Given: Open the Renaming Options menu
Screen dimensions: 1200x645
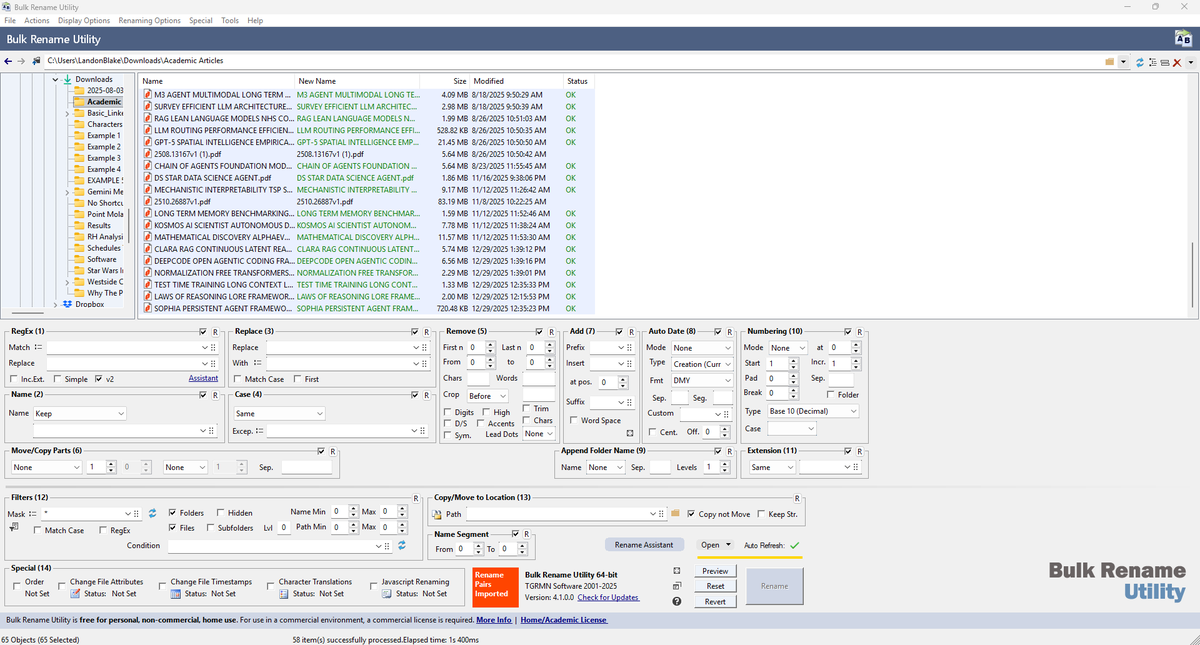Looking at the screenshot, I should pyautogui.click(x=150, y=20).
